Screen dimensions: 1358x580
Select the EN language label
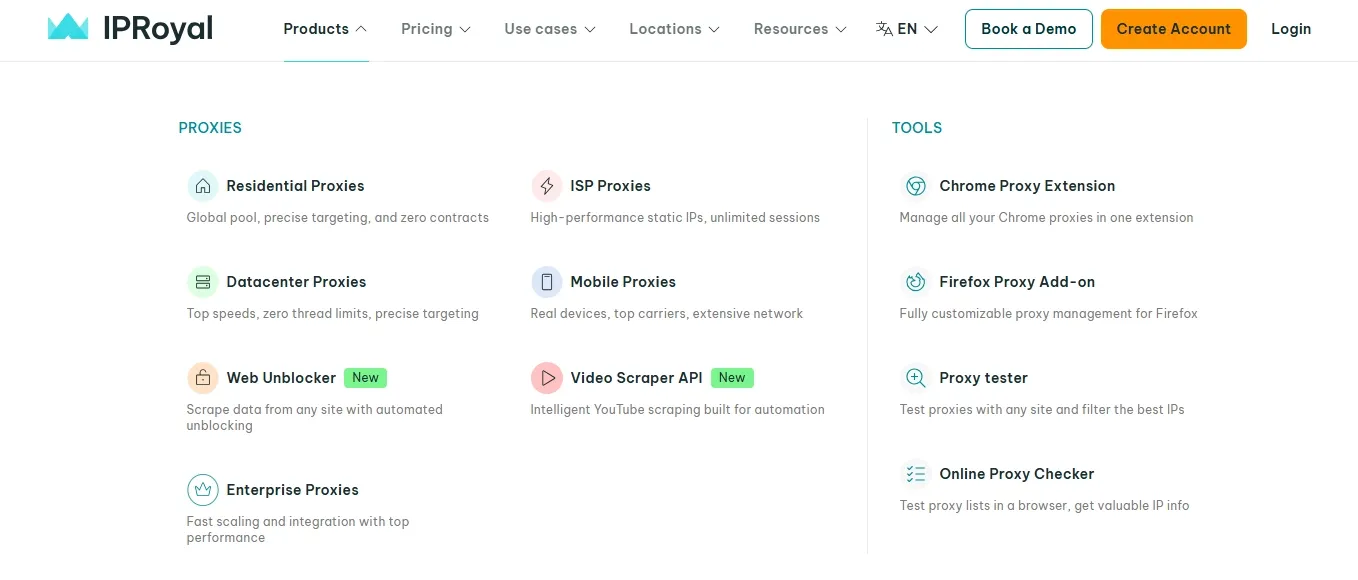(907, 29)
